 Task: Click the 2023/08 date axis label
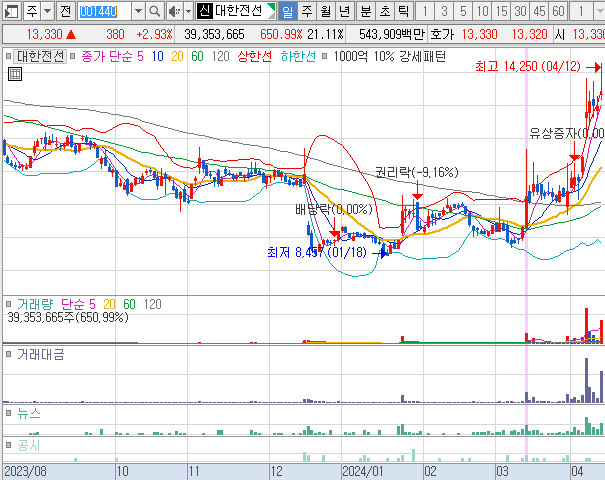pyautogui.click(x=25, y=472)
